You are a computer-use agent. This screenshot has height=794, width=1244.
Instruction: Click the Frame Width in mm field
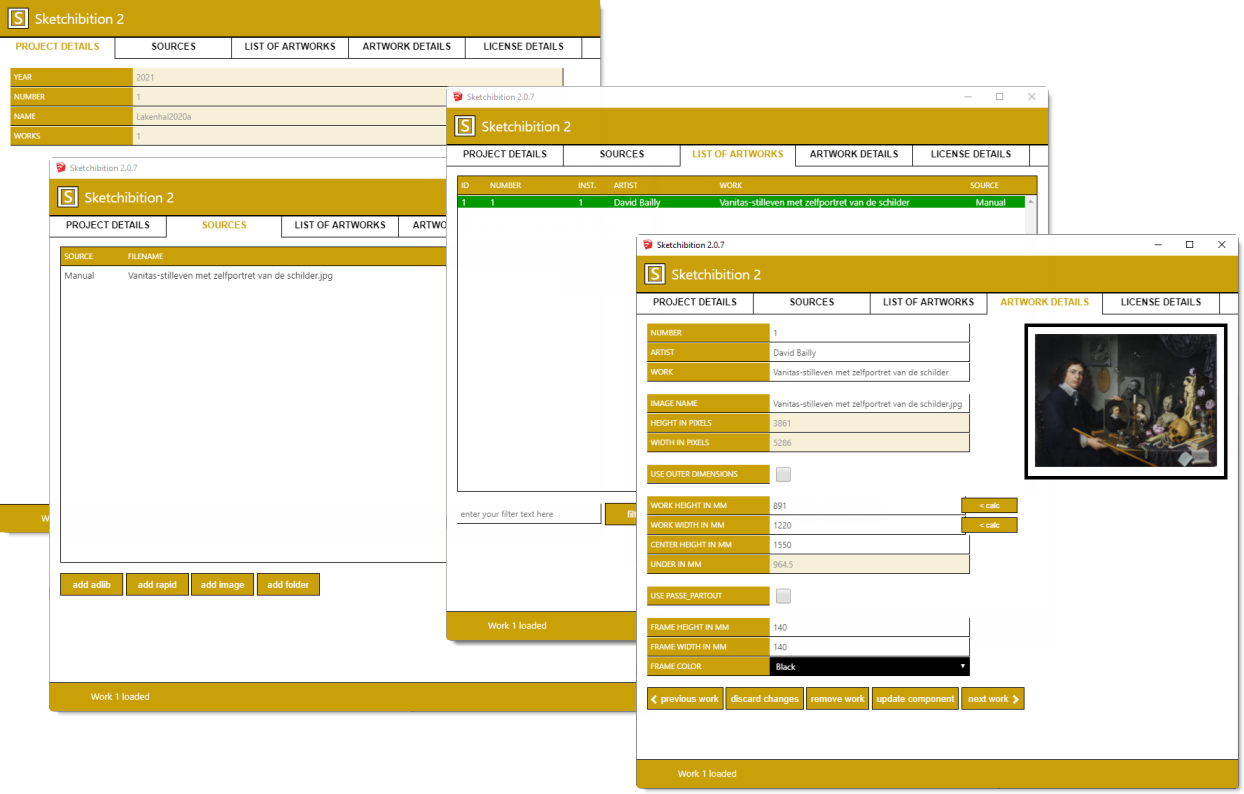(869, 647)
